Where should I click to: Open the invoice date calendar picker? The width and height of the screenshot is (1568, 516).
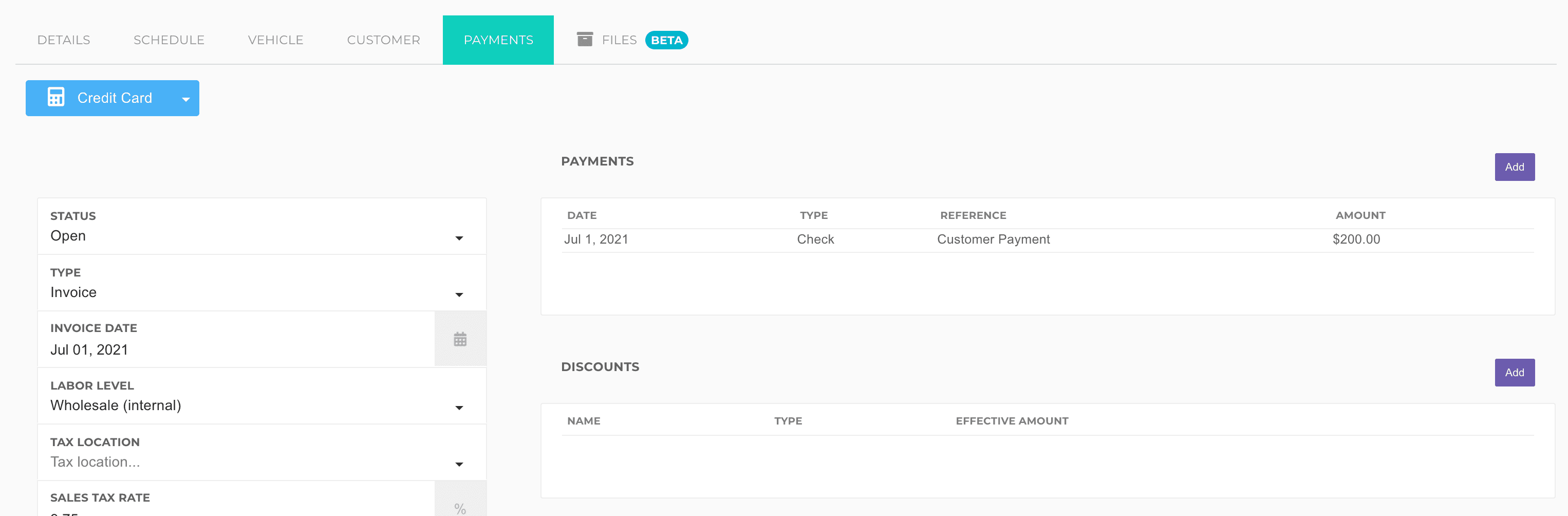coord(460,339)
